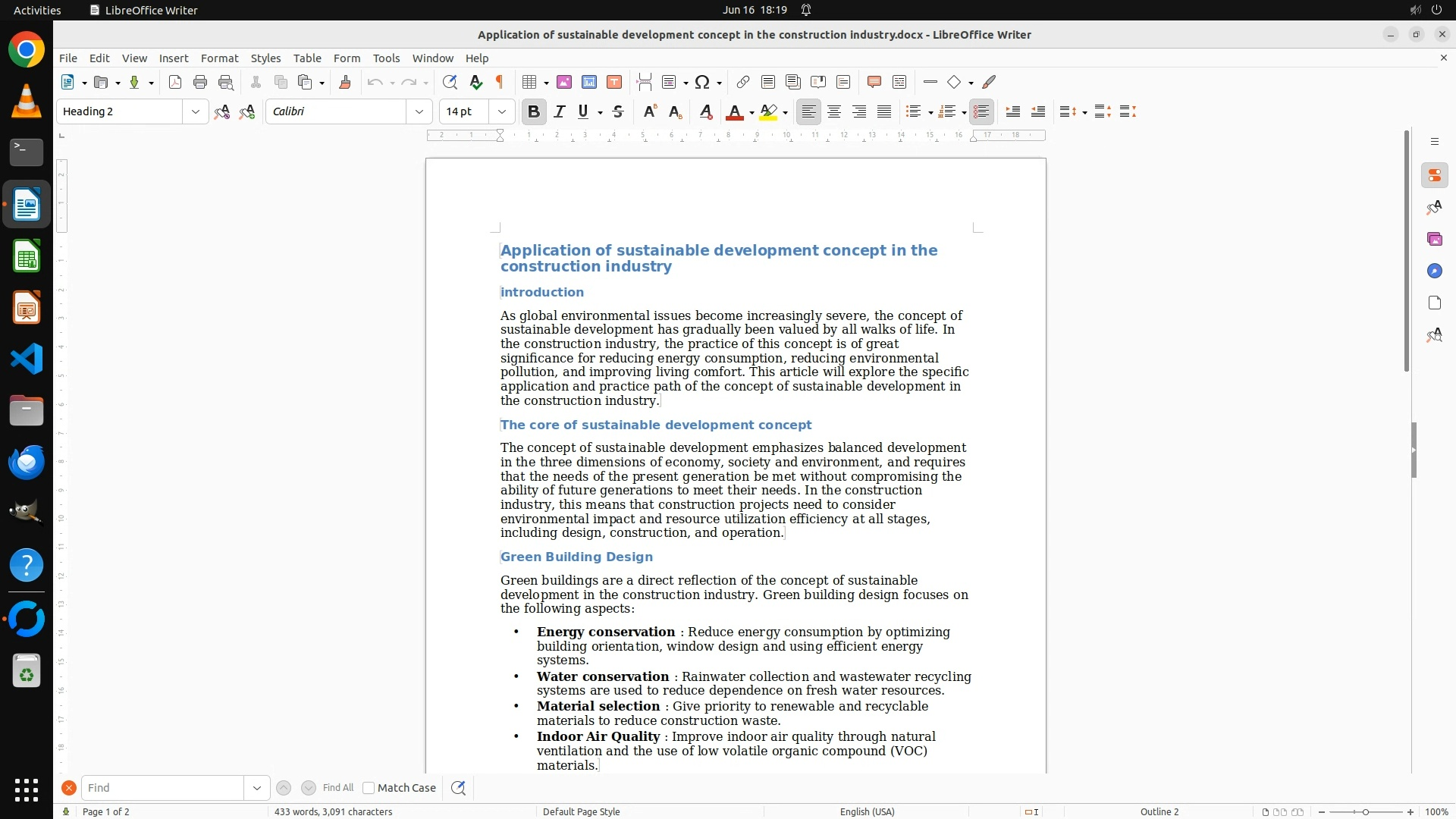Viewport: 1456px width, 819px height.
Task: Enable the Match Case checkbox
Action: pos(369,788)
